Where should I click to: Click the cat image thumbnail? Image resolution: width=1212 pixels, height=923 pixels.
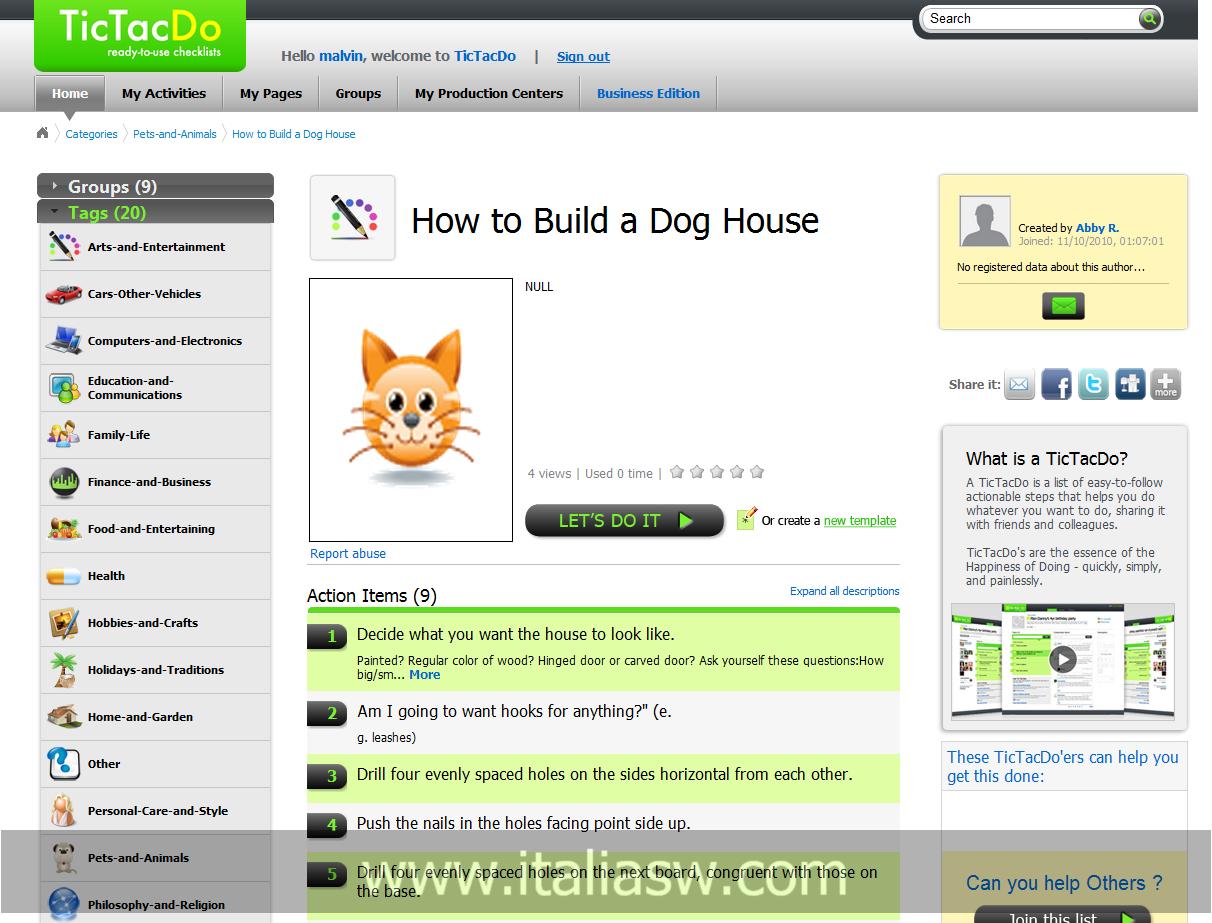click(411, 410)
